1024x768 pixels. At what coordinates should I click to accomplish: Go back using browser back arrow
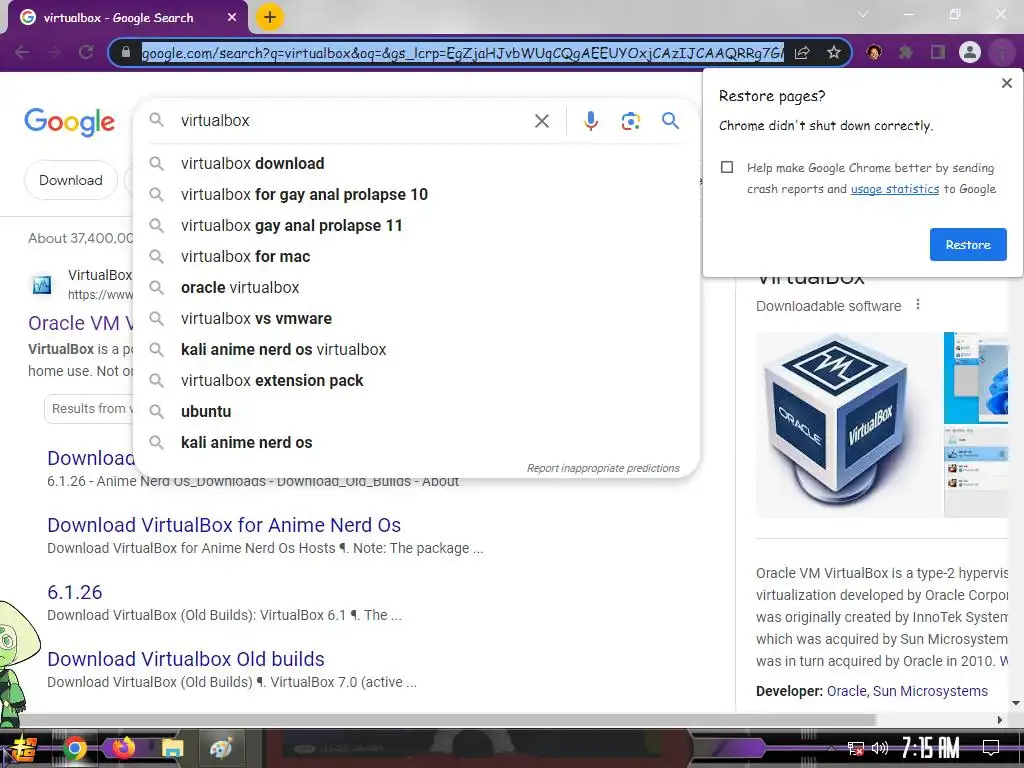click(22, 52)
